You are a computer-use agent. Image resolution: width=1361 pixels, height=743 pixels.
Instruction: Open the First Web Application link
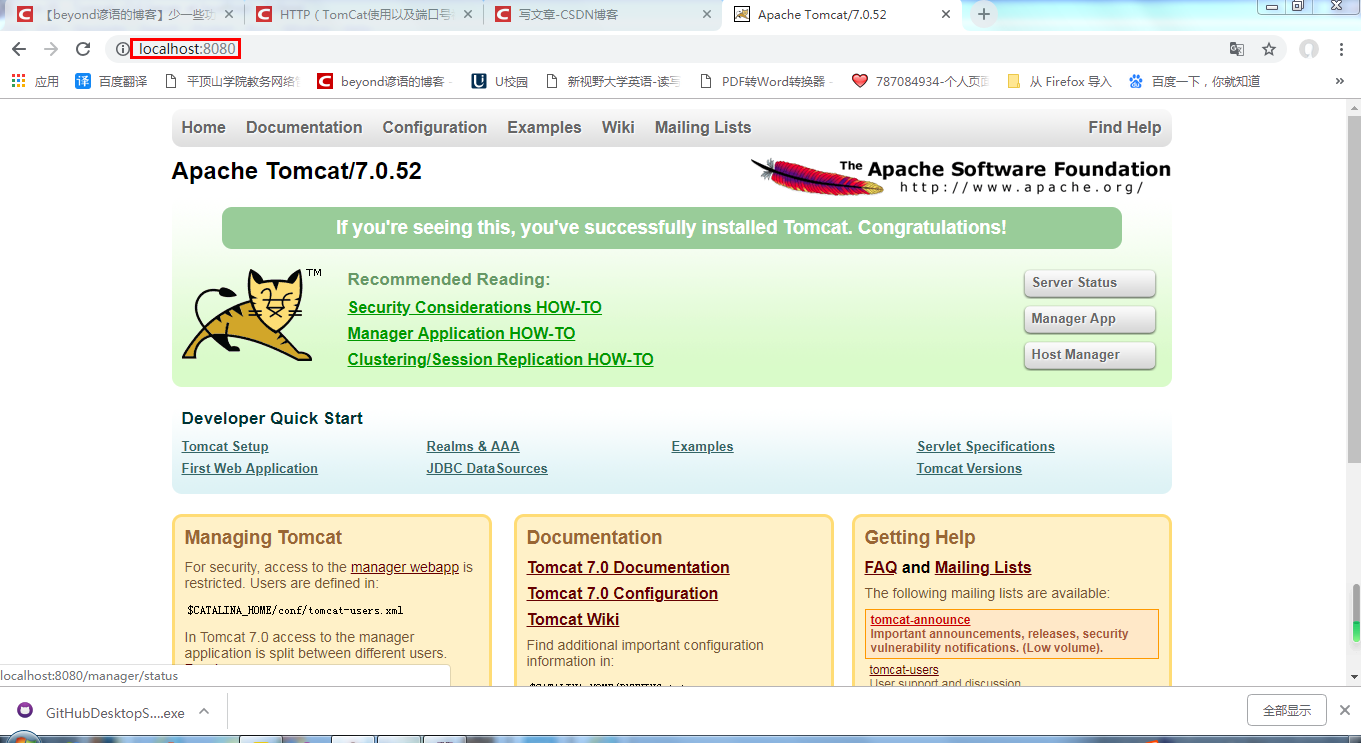[x=250, y=468]
